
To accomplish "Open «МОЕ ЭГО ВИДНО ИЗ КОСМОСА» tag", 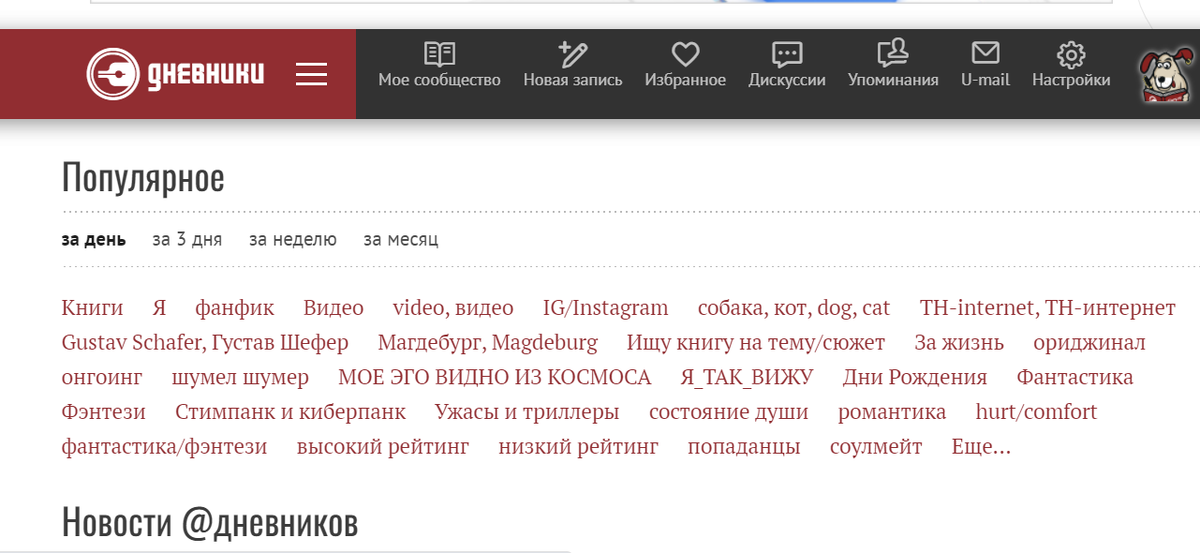I will pyautogui.click(x=495, y=378).
